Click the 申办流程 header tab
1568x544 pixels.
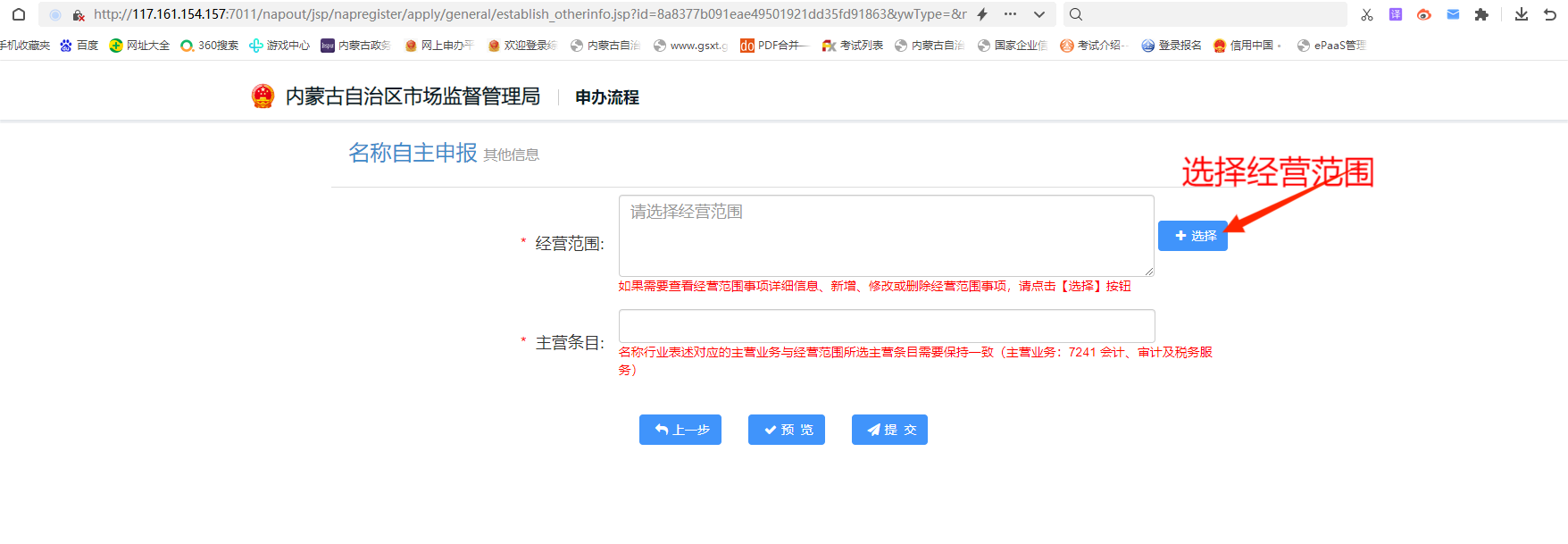(606, 97)
